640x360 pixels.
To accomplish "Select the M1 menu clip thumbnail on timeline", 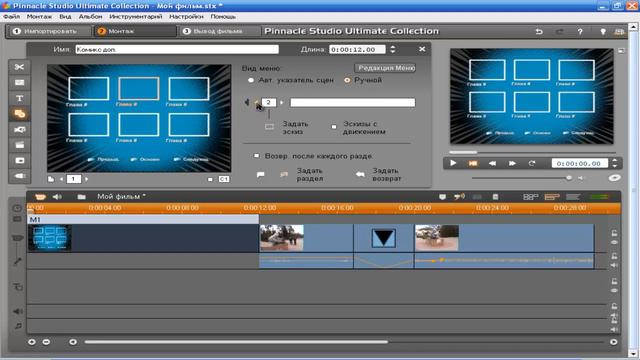I will click(50, 237).
